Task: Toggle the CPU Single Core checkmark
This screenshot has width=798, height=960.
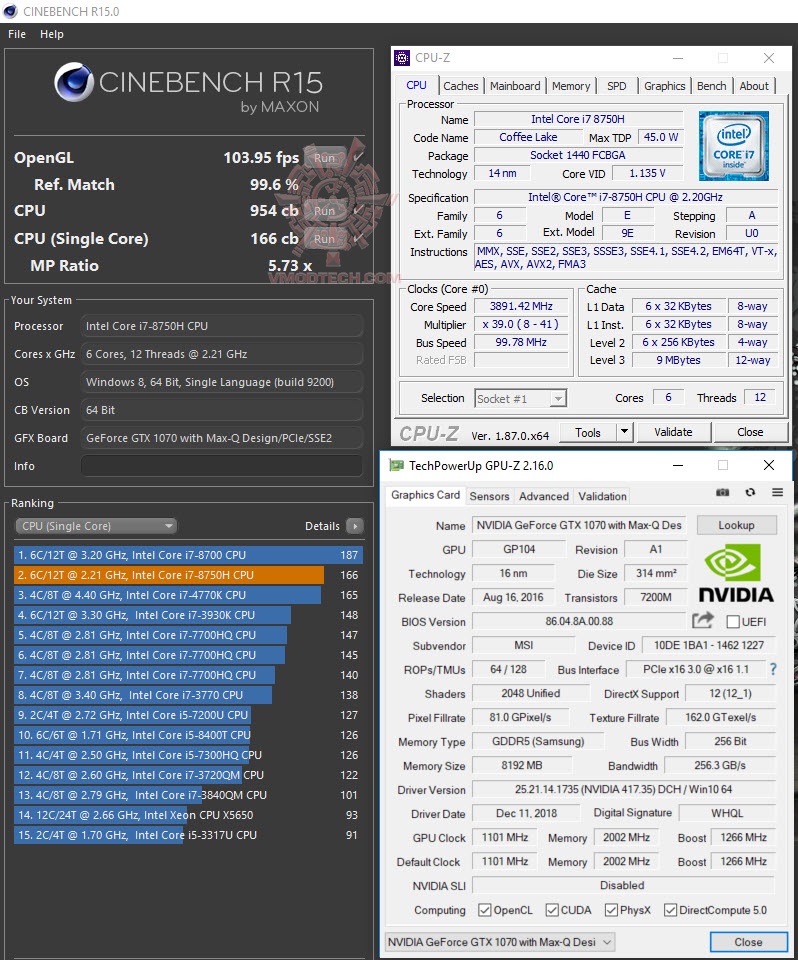Action: tap(358, 238)
